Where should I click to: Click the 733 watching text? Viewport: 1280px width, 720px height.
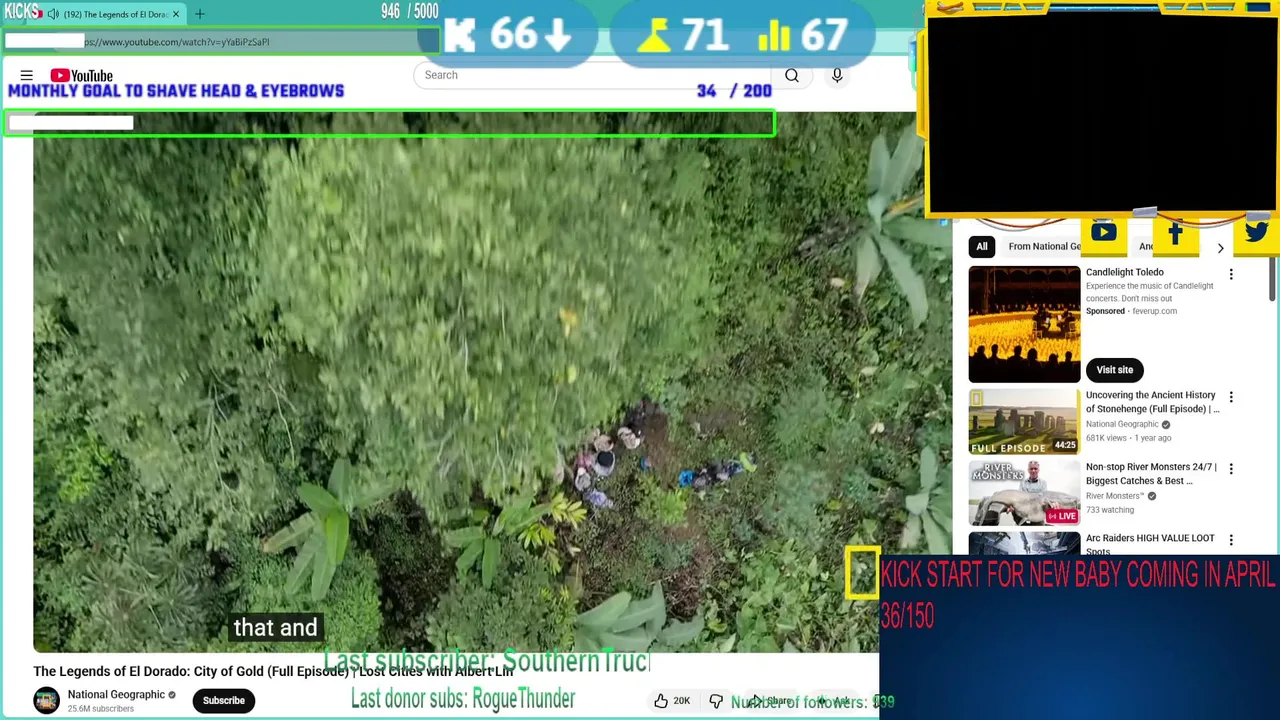point(1110,510)
